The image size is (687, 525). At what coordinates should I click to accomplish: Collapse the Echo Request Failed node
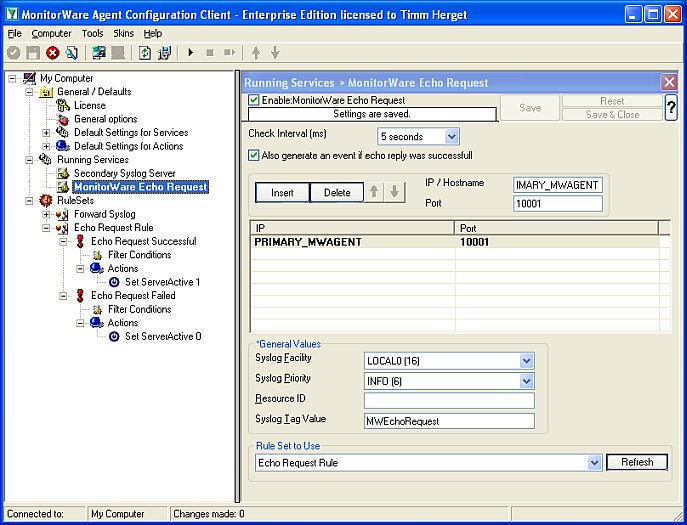coord(63,296)
